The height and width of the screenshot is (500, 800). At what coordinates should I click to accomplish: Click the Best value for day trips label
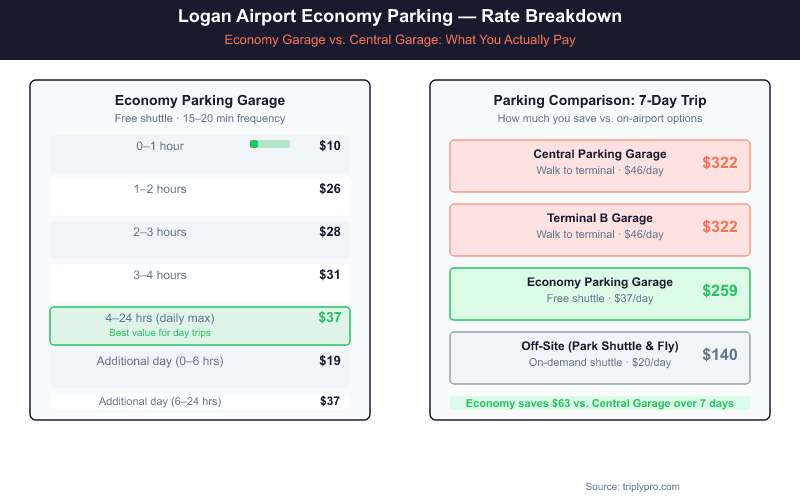[160, 332]
